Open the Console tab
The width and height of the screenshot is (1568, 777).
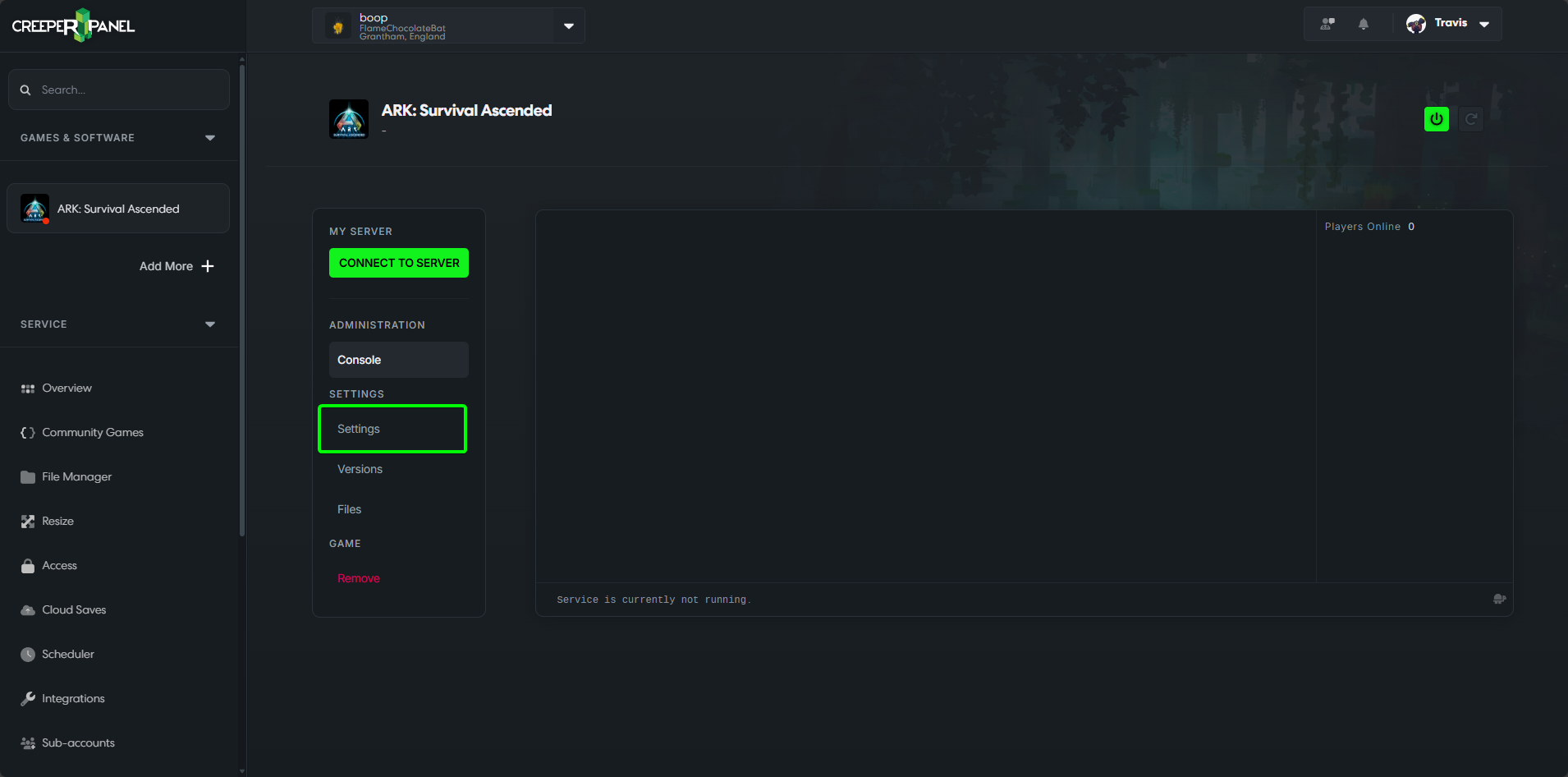(399, 360)
